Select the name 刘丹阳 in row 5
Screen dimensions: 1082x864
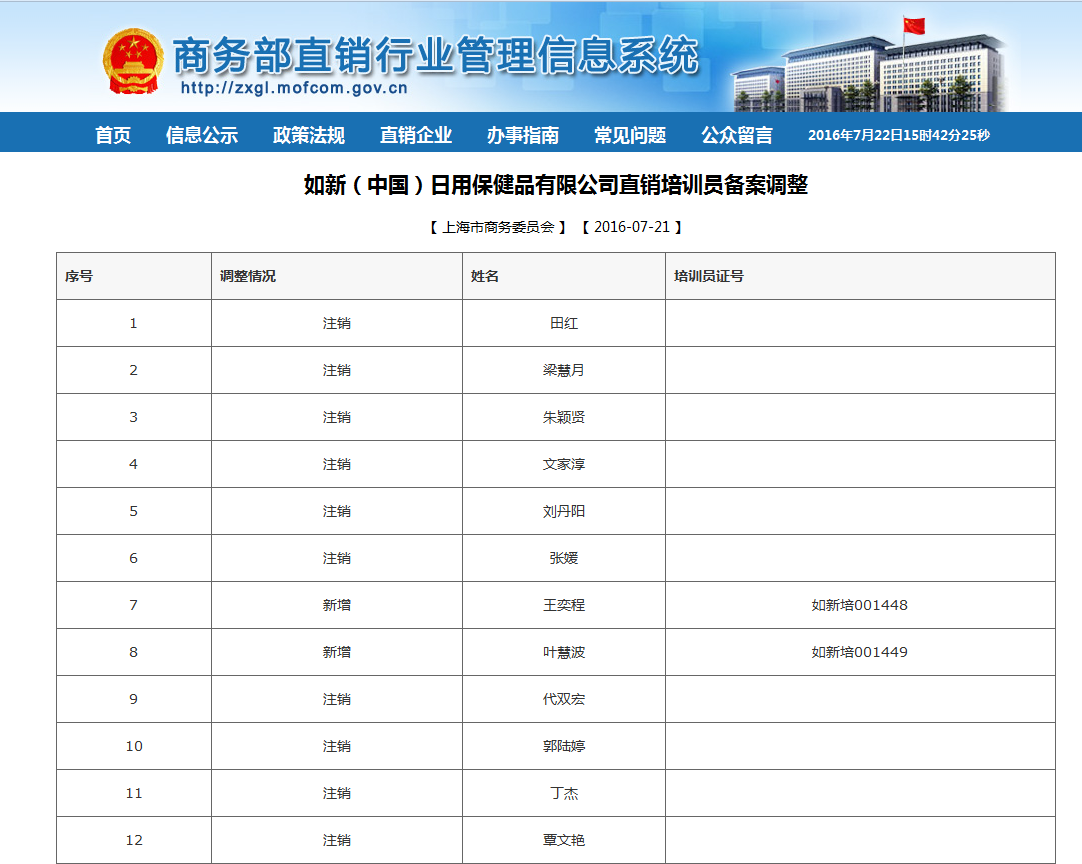pos(564,511)
